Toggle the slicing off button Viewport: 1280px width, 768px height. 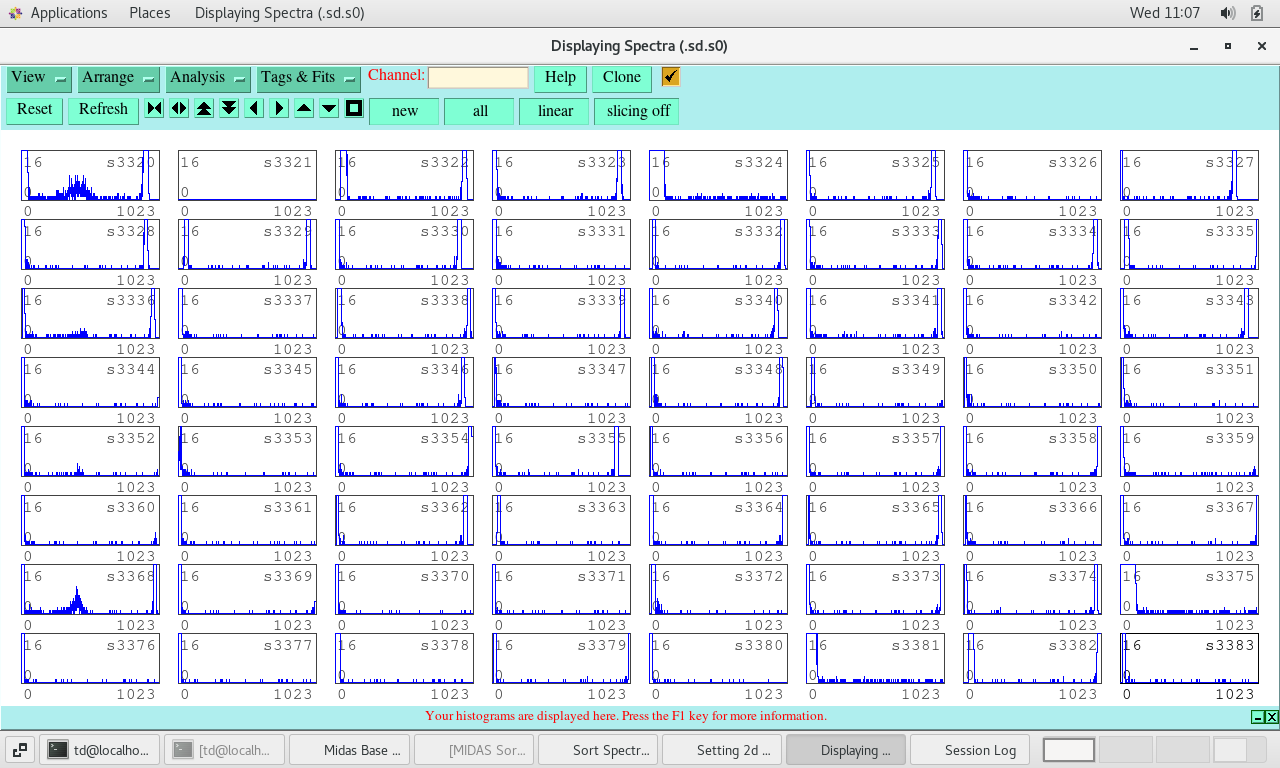(x=637, y=111)
